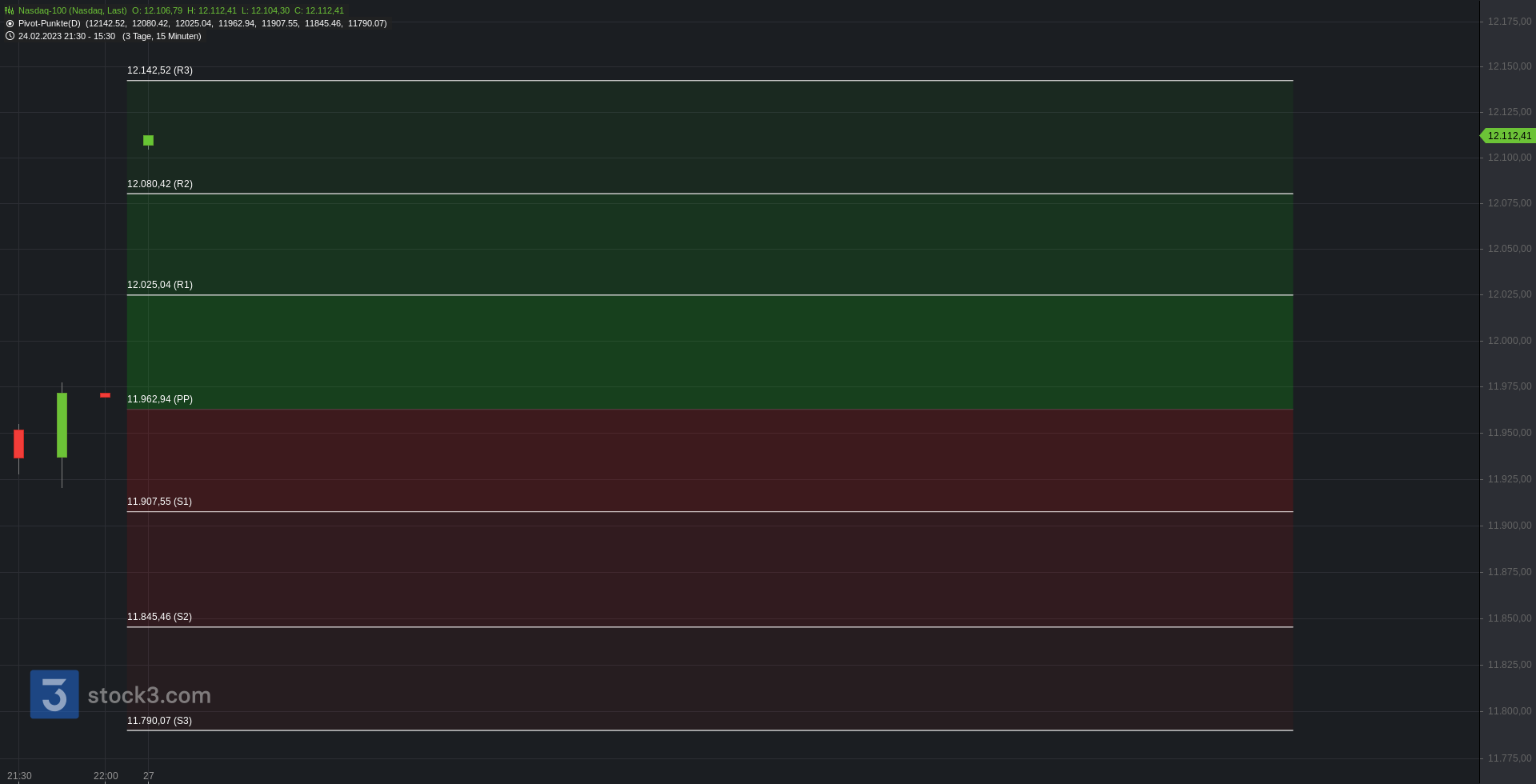Image resolution: width=1536 pixels, height=784 pixels.
Task: Click the current price tag 12.112,41
Action: click(x=1508, y=136)
